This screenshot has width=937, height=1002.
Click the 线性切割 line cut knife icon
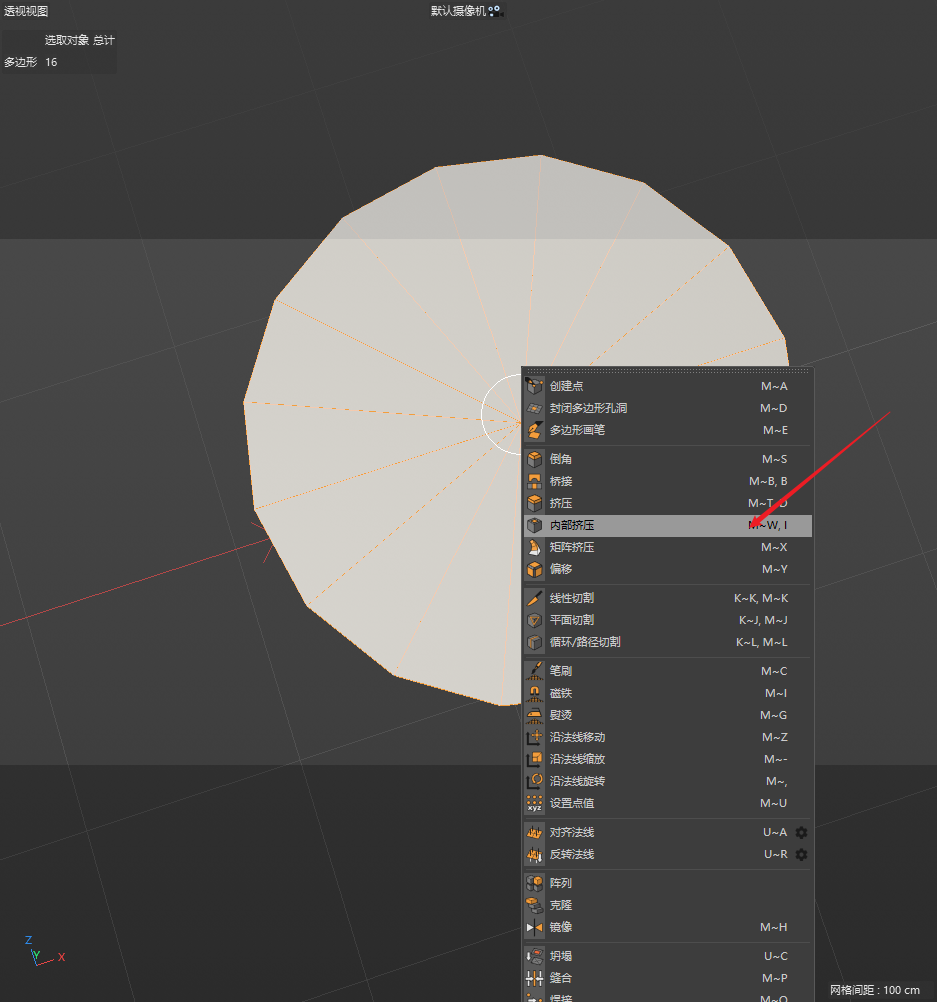535,598
